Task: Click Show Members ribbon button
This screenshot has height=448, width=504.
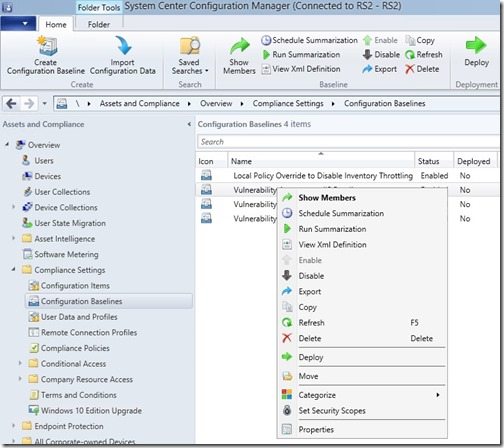Action: point(239,56)
